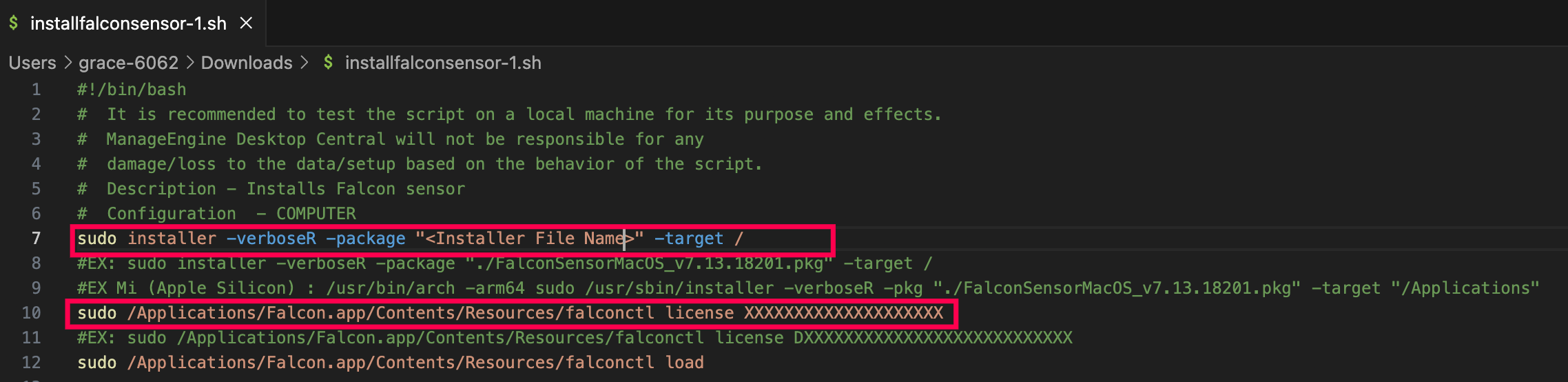Expand chevron after Downloads breadcrumb
The height and width of the screenshot is (382, 1568).
coord(305,63)
